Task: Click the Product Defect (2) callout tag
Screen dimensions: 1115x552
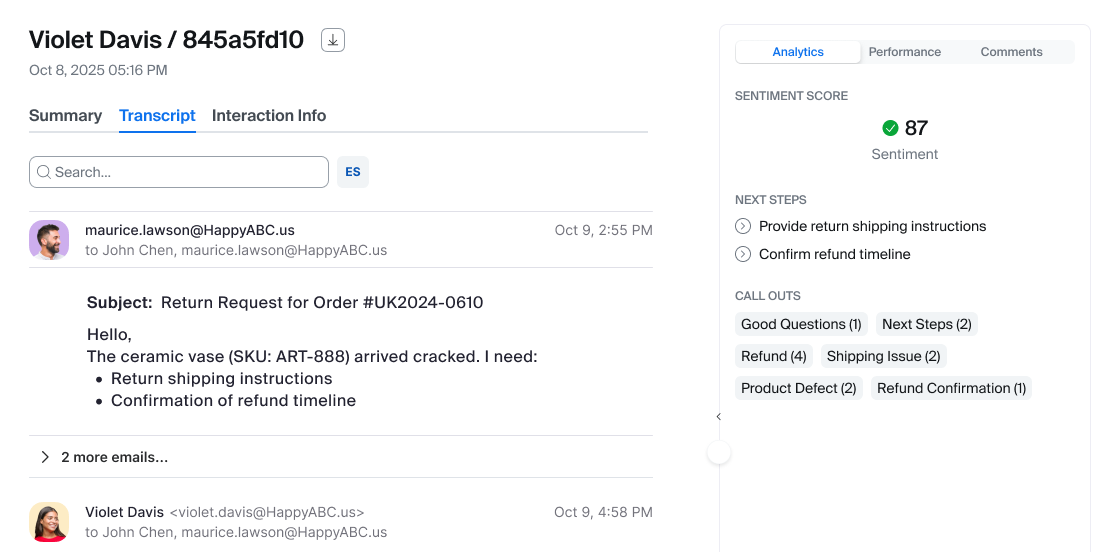Action: pos(798,388)
